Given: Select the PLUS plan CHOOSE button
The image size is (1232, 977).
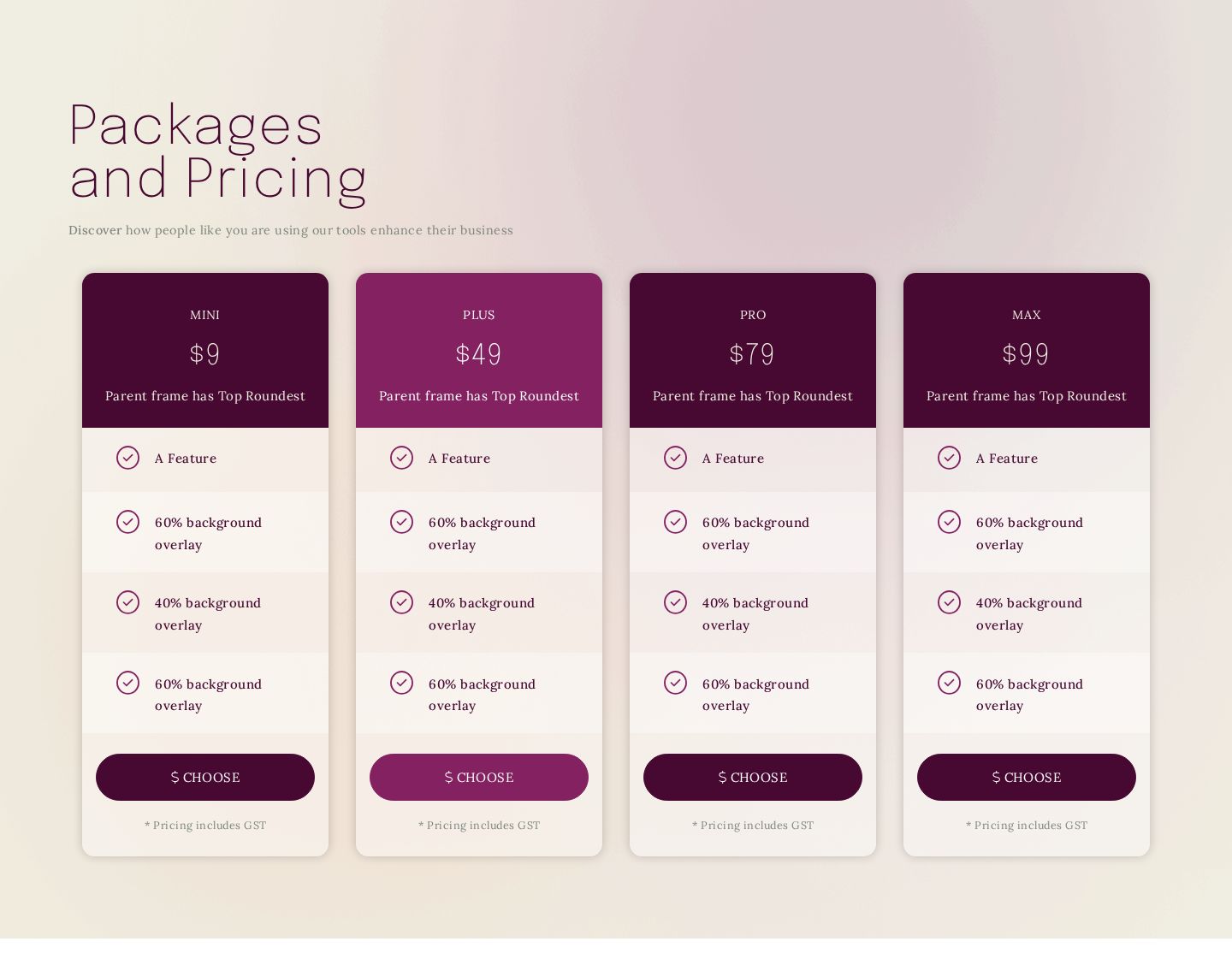Looking at the screenshot, I should 479,777.
